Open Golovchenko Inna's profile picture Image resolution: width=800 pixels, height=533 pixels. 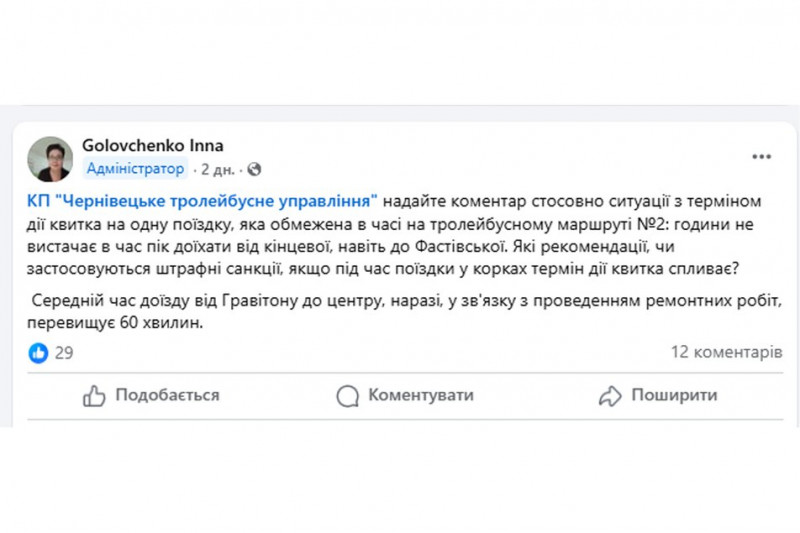pyautogui.click(x=50, y=158)
